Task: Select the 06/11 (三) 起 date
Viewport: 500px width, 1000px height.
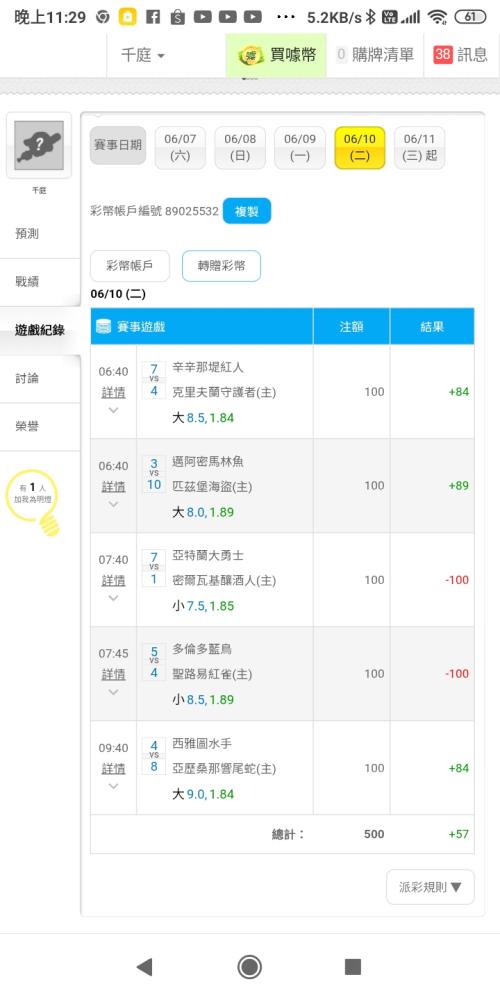Action: 420,147
